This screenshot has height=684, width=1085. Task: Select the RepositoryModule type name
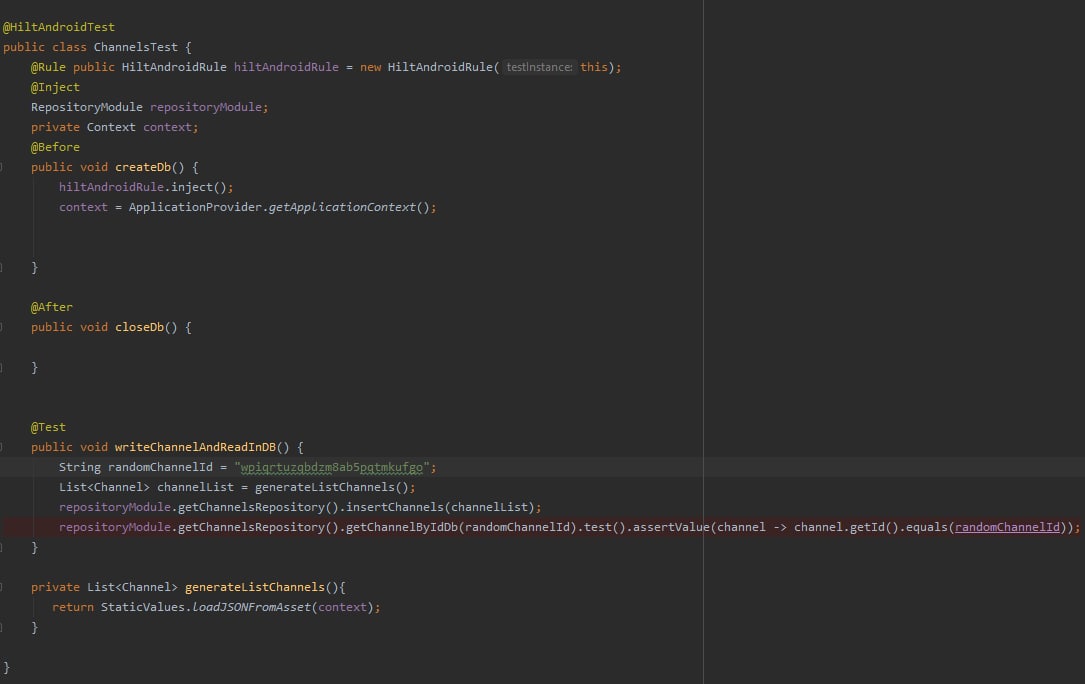tap(86, 107)
